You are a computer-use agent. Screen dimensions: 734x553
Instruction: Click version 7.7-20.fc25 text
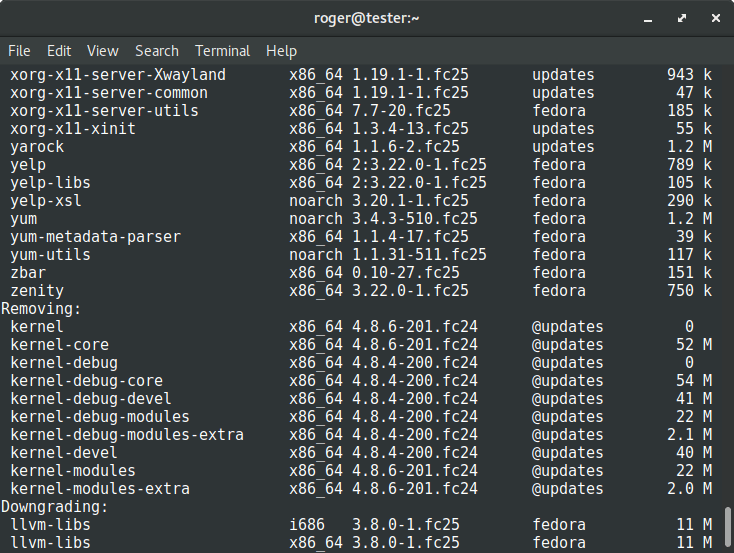pyautogui.click(x=401, y=111)
